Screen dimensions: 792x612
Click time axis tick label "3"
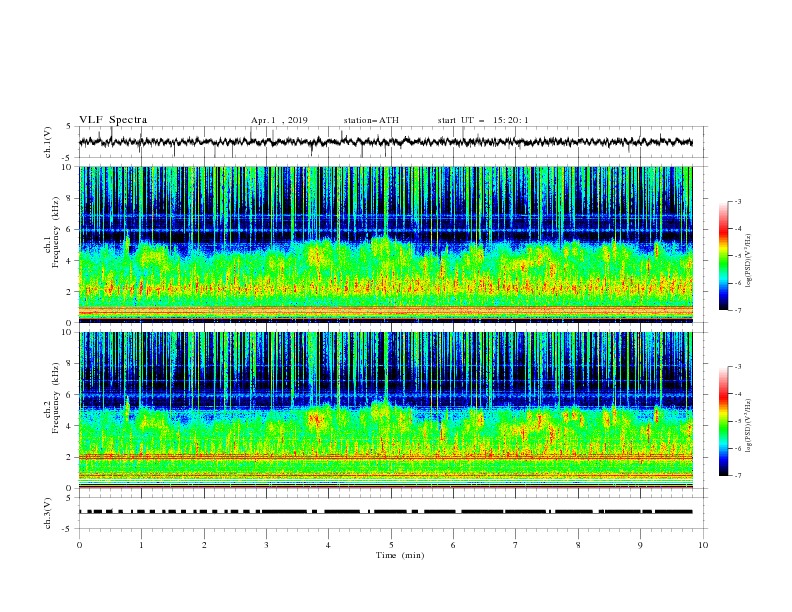[267, 545]
